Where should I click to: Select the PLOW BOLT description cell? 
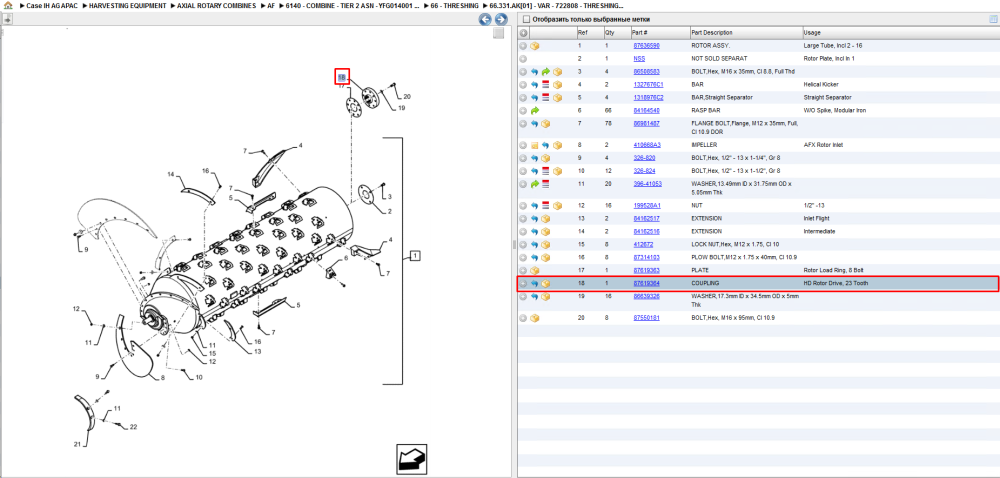(x=744, y=257)
